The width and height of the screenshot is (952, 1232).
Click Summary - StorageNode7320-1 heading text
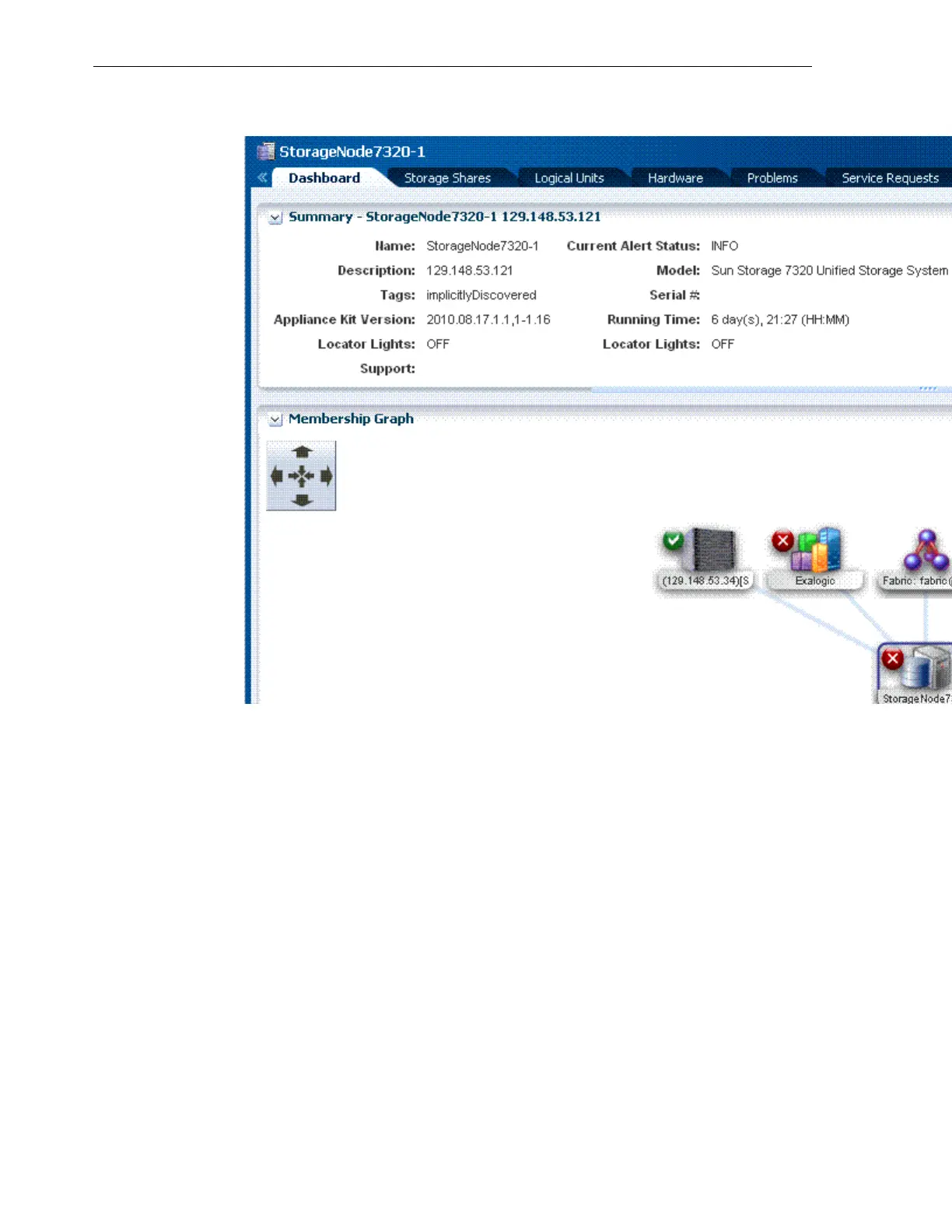point(445,217)
